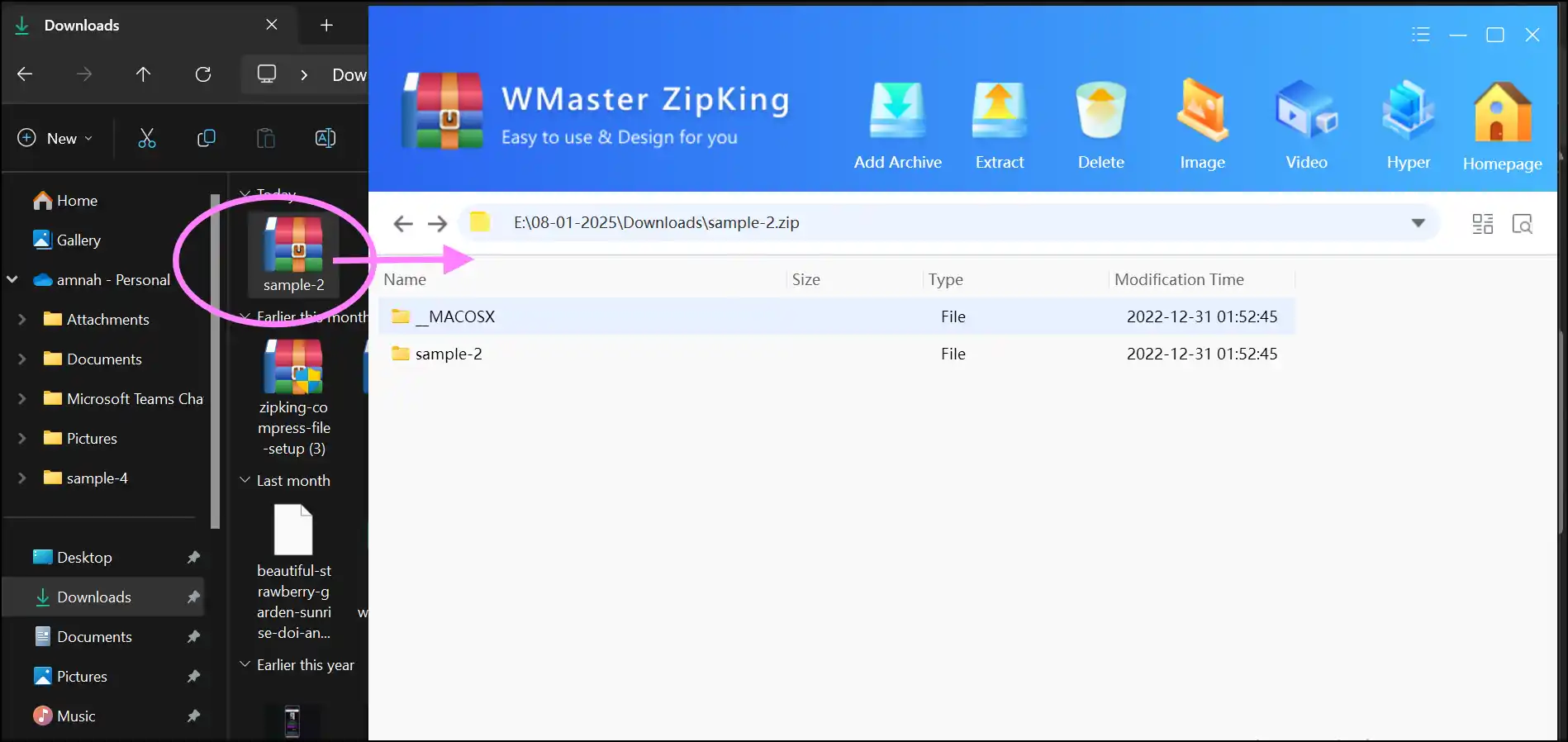
Task: Click the 2022-12-31 01:52:45 time of the sample-2 row
Action: (x=1202, y=354)
